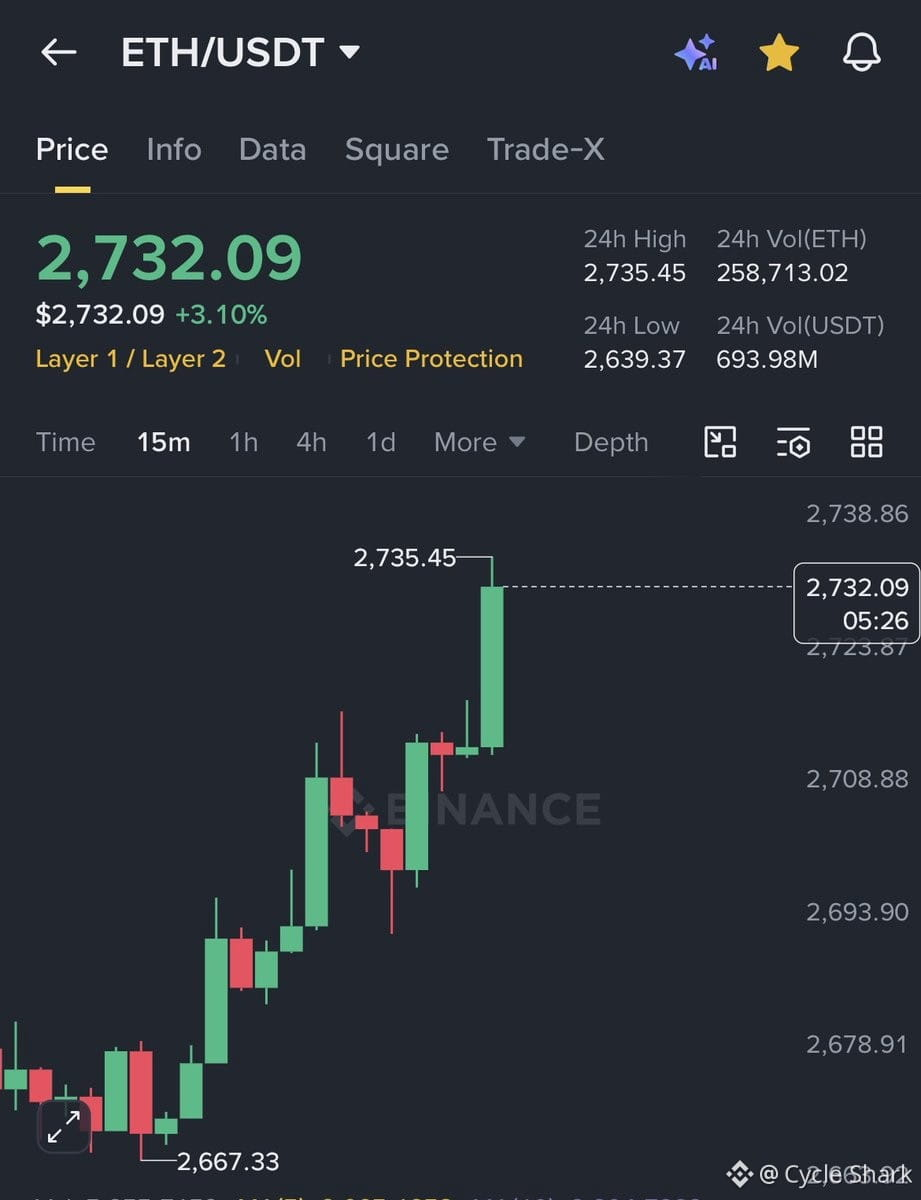Tap the Price Protection tag
This screenshot has width=921, height=1200.
coord(431,359)
